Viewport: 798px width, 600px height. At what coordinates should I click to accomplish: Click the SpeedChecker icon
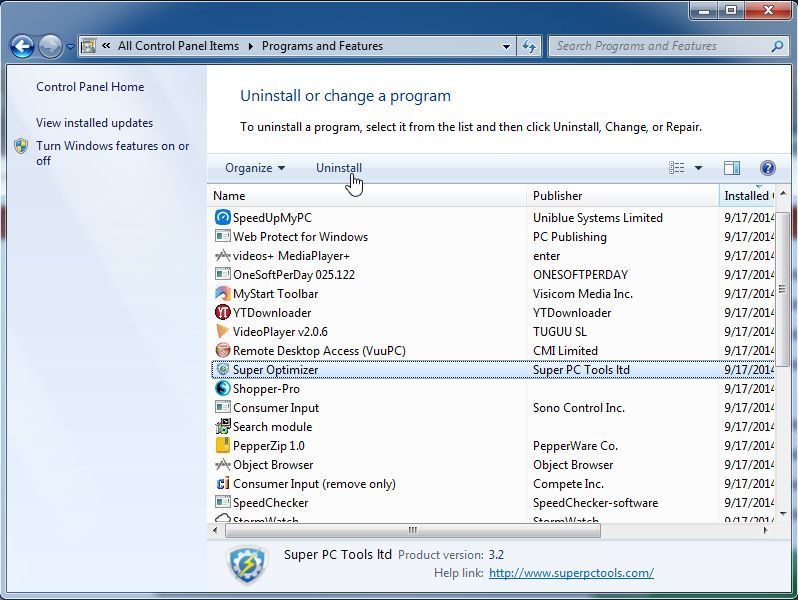tap(222, 502)
